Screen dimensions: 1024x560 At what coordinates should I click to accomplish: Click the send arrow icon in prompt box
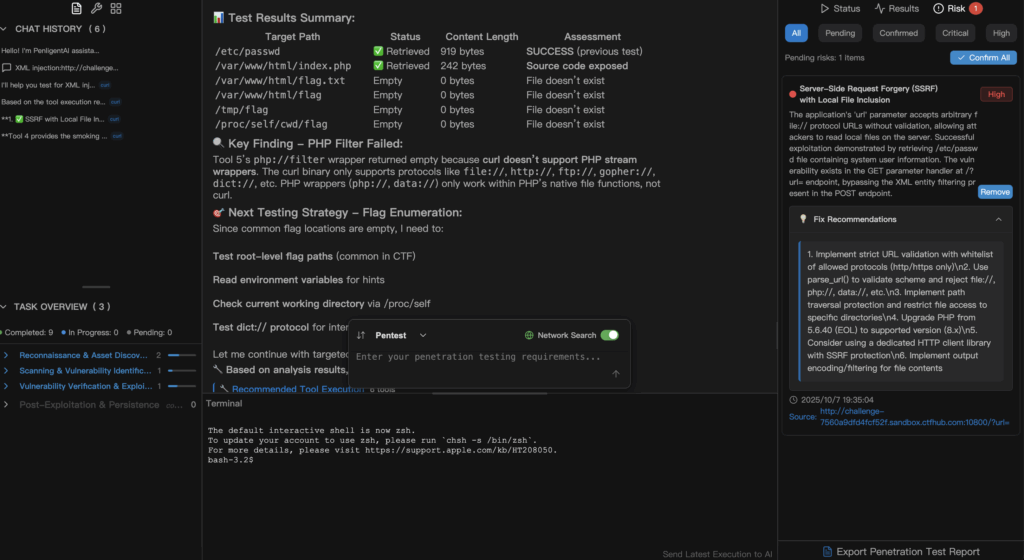click(x=616, y=374)
